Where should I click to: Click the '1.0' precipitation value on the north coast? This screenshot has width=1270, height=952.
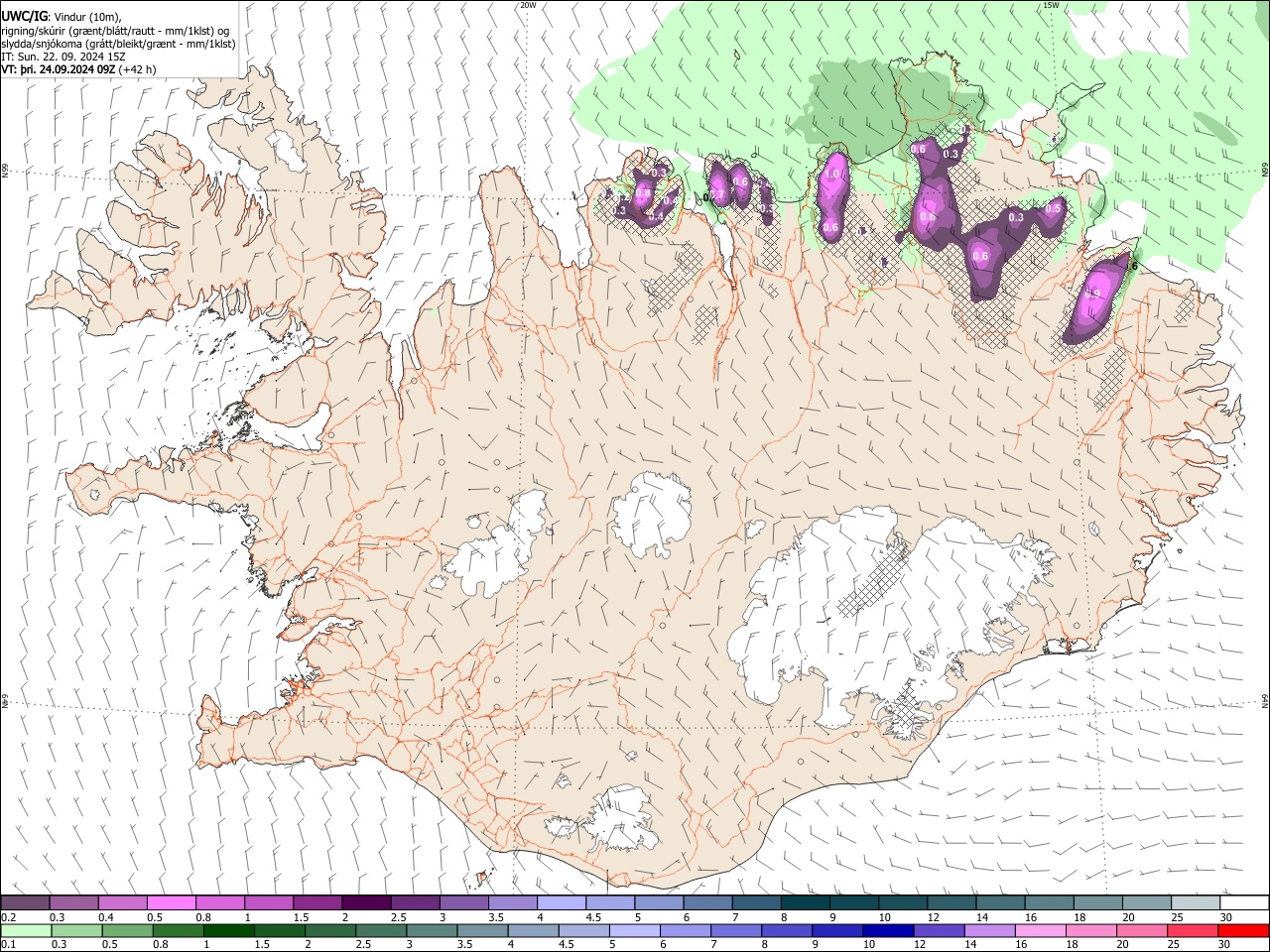(832, 175)
